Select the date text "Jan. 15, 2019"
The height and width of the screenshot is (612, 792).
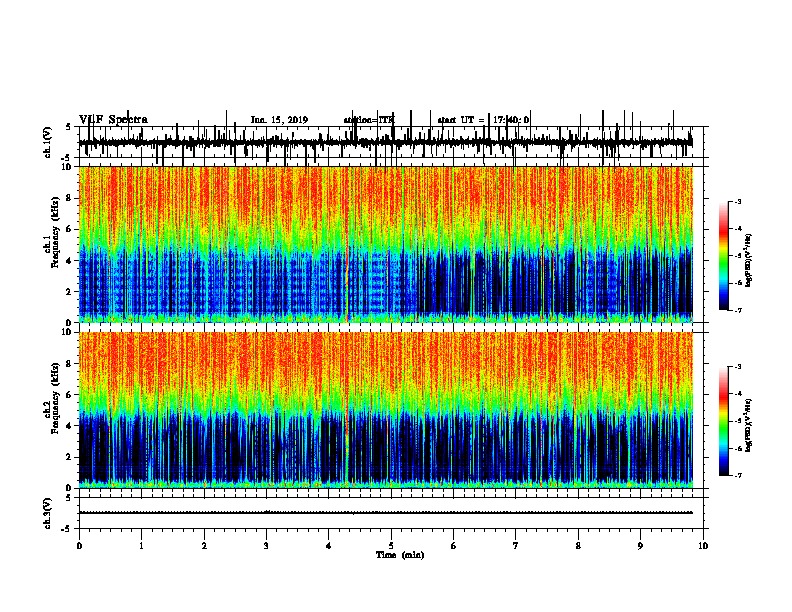pos(279,120)
